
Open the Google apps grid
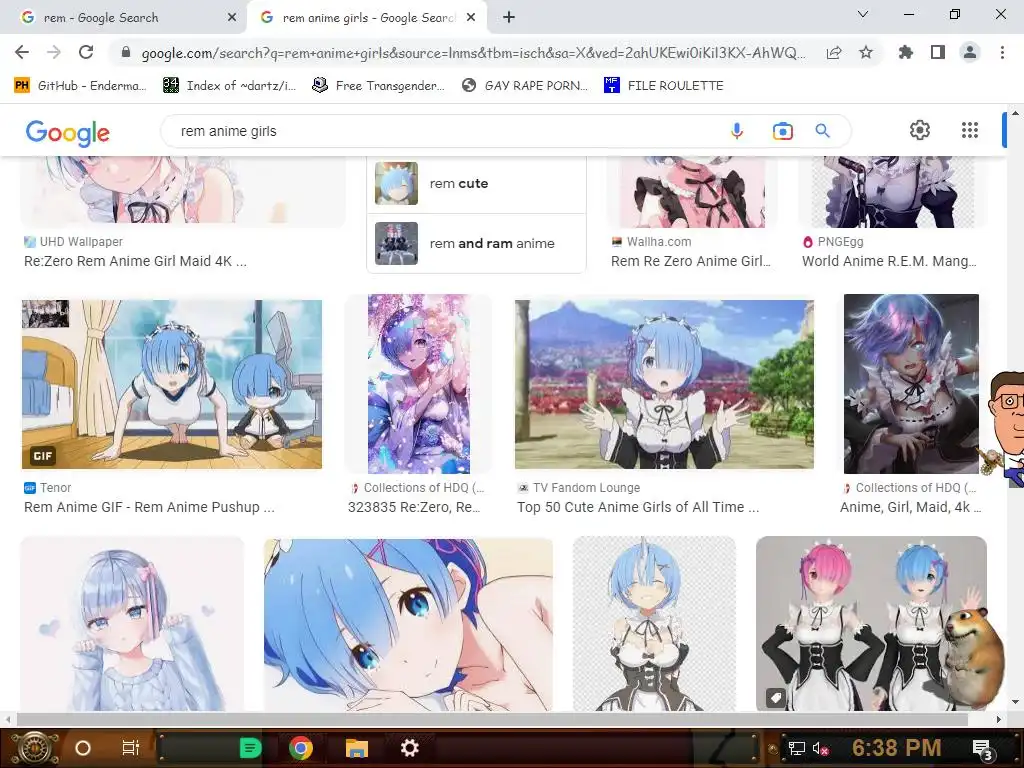(x=970, y=130)
